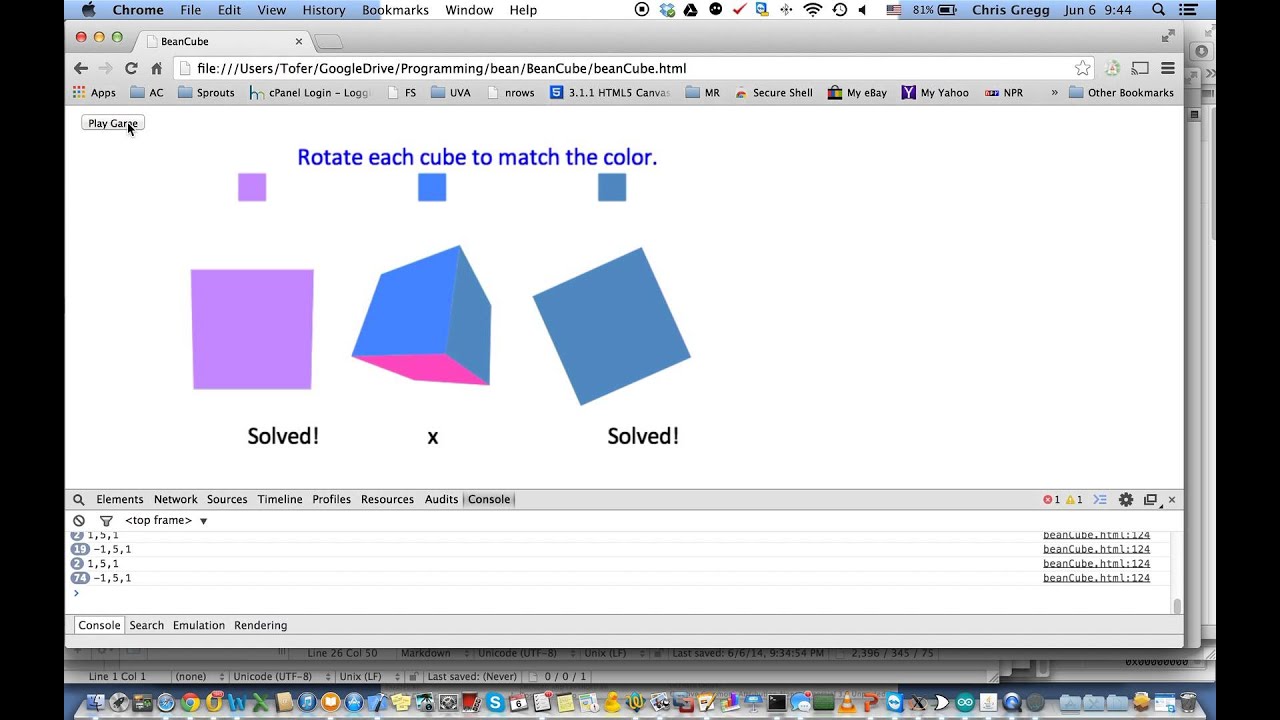The image size is (1280, 720).
Task: Reload the page with the refresh icon
Action: (x=131, y=68)
